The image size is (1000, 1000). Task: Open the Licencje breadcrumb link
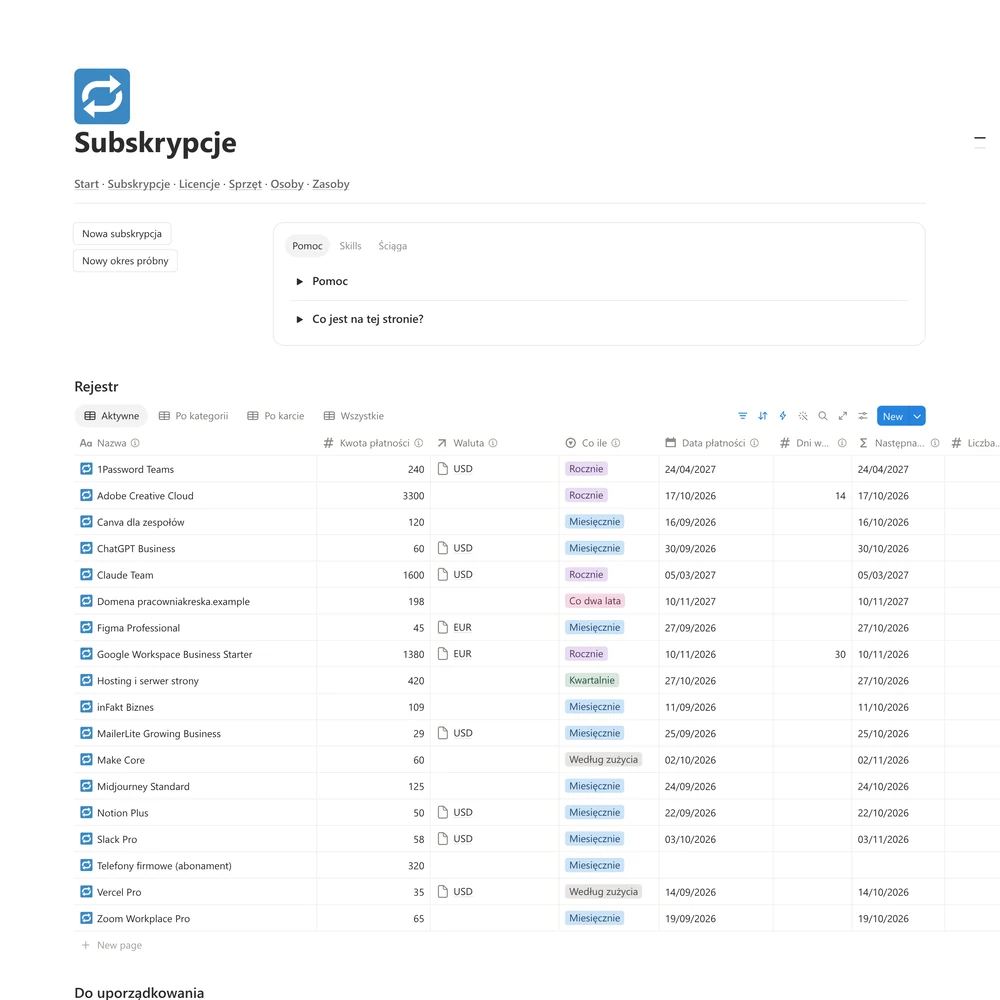[x=199, y=184]
